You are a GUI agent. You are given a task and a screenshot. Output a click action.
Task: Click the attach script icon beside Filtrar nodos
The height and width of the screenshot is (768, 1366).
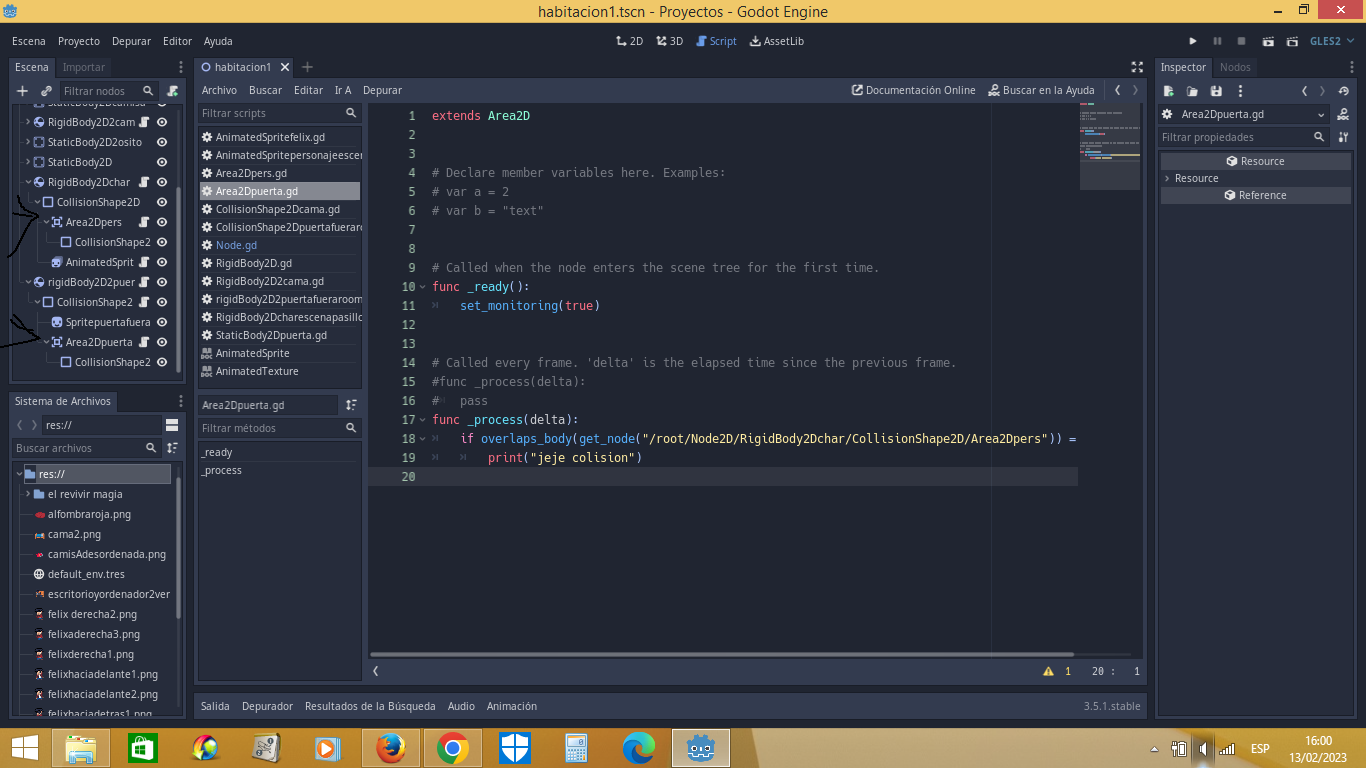click(173, 91)
